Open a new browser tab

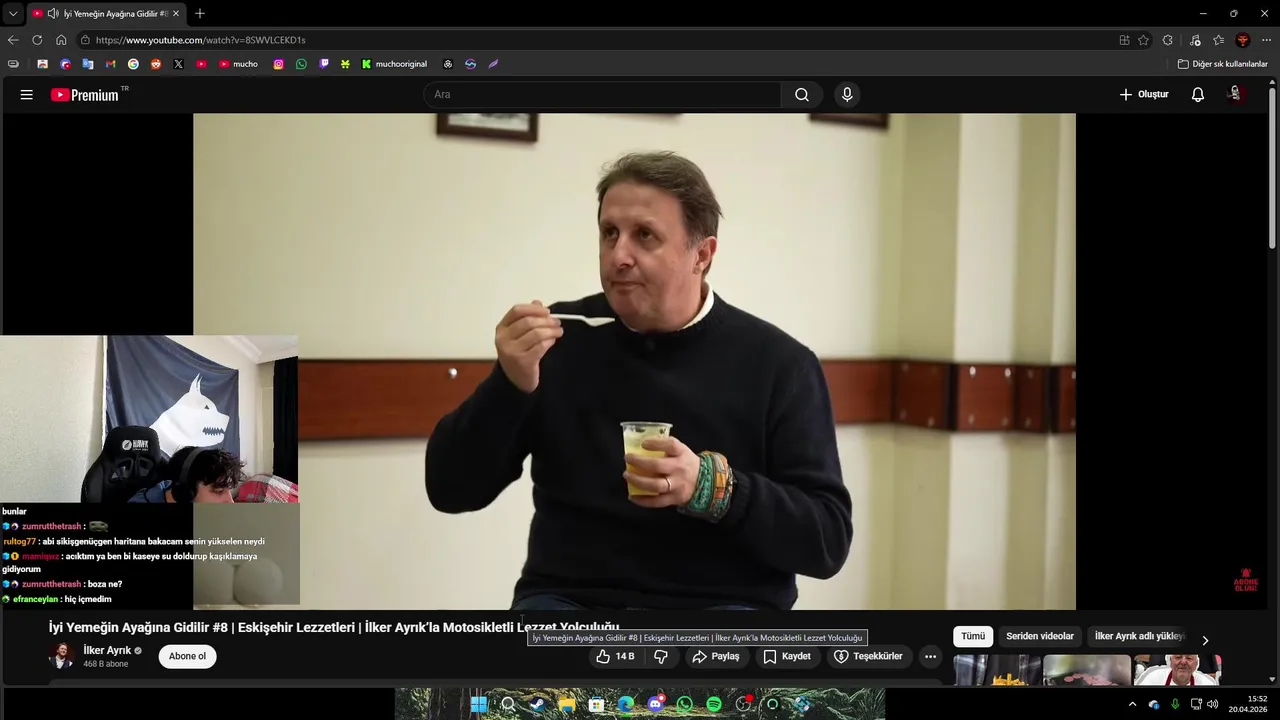pos(200,14)
